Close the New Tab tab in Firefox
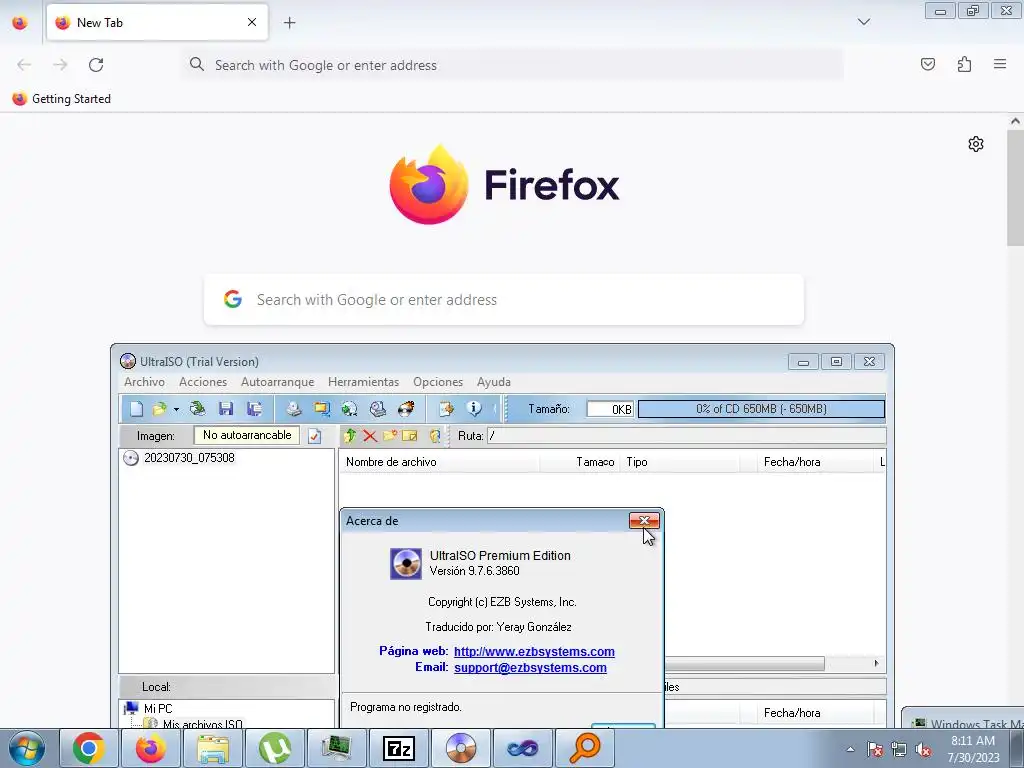This screenshot has width=1024, height=768. tap(252, 22)
